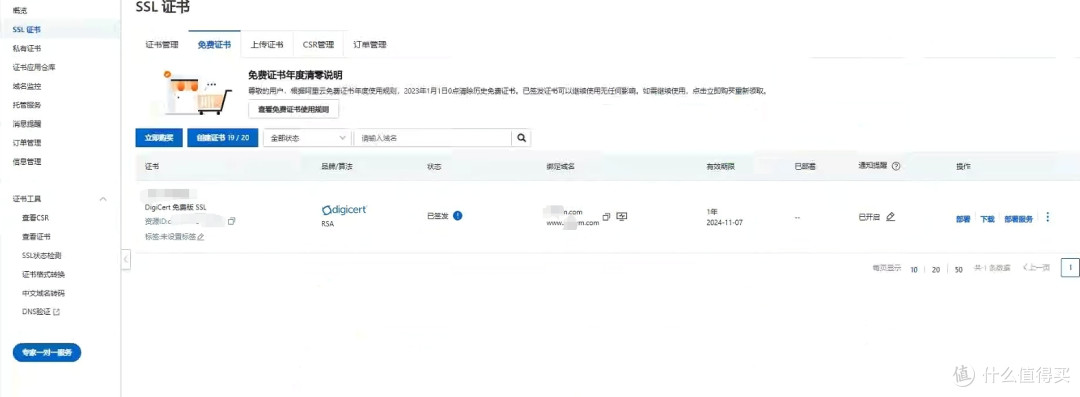Click page number 1 in pagination
Viewport: 1080px width, 397px height.
pyautogui.click(x=1070, y=267)
